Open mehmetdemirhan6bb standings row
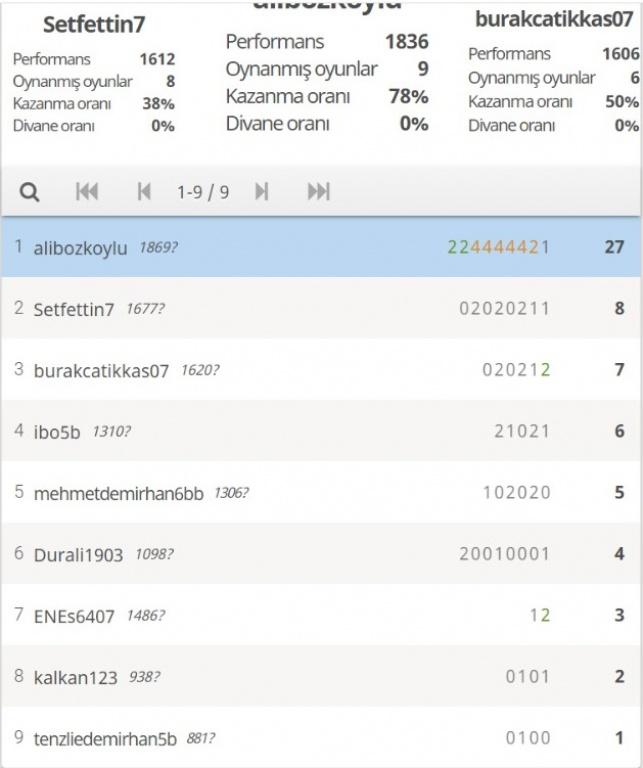Screen dimensions: 643x768 tap(118, 493)
